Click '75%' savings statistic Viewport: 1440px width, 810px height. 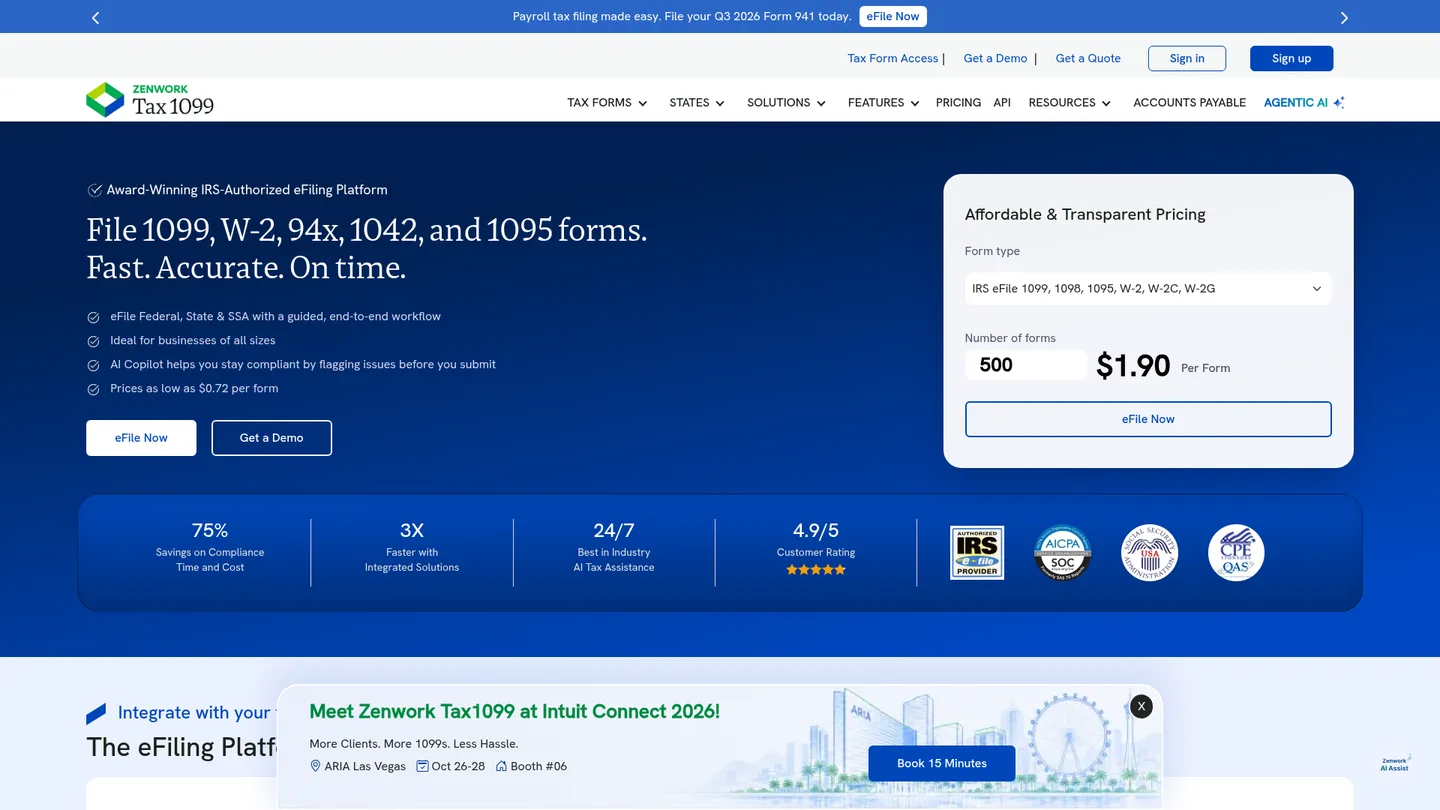pyautogui.click(x=210, y=530)
